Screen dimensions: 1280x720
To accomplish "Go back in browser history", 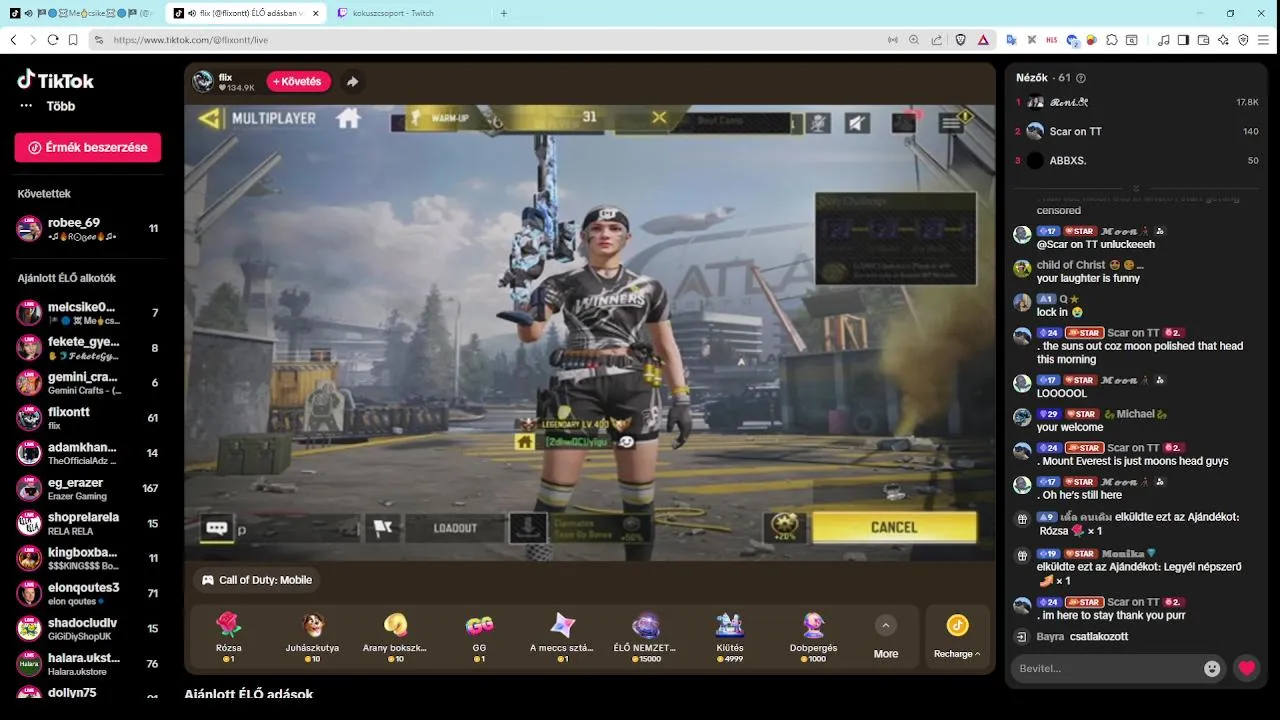I will point(13,40).
